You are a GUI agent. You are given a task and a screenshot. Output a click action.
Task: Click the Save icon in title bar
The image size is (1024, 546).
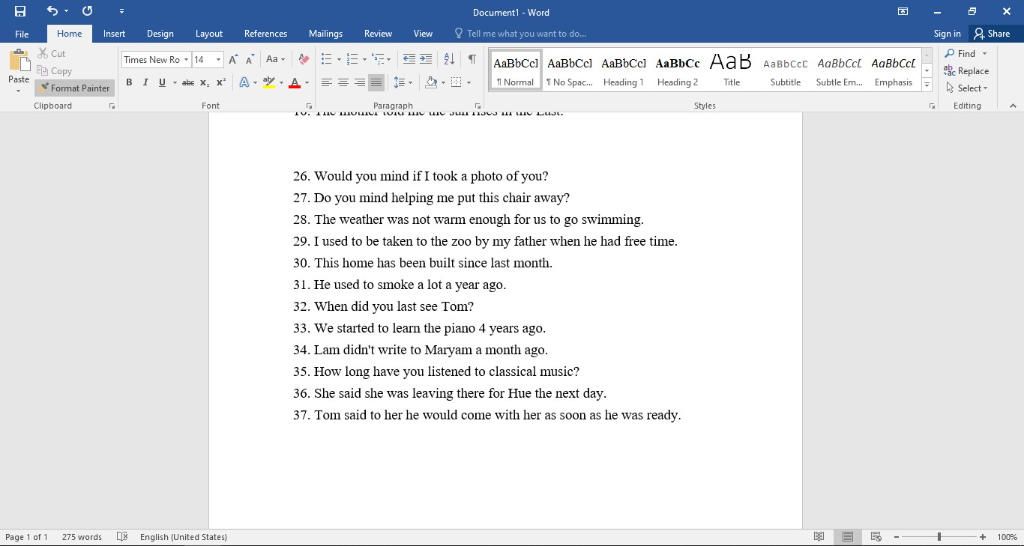[20, 12]
